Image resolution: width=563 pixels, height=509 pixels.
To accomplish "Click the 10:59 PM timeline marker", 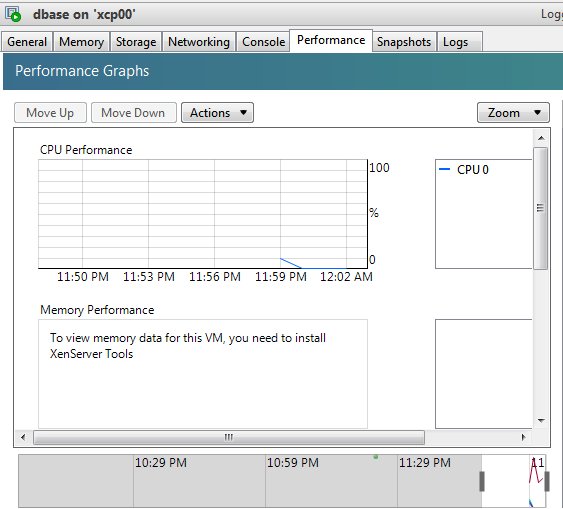I will pos(293,463).
